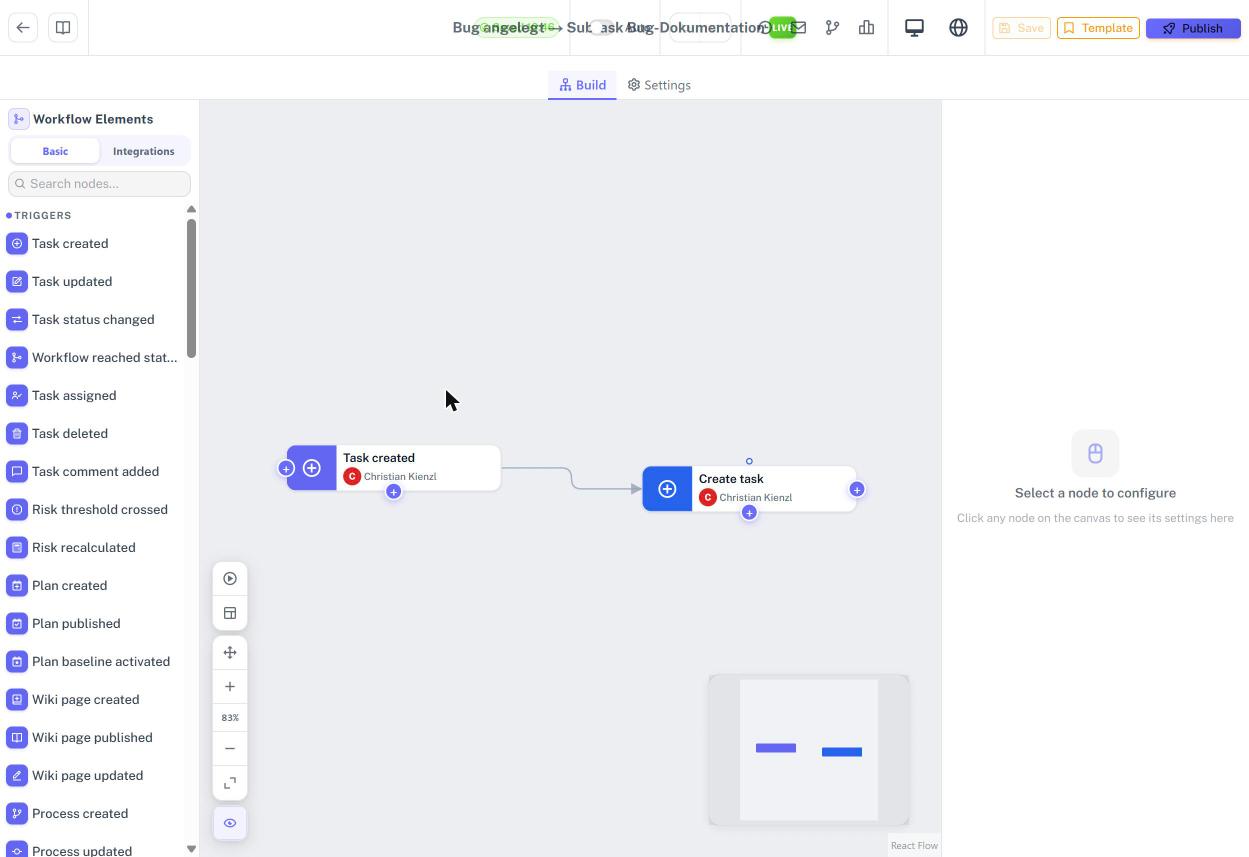
Task: Choose Task status changed trigger
Action: [x=92, y=320]
